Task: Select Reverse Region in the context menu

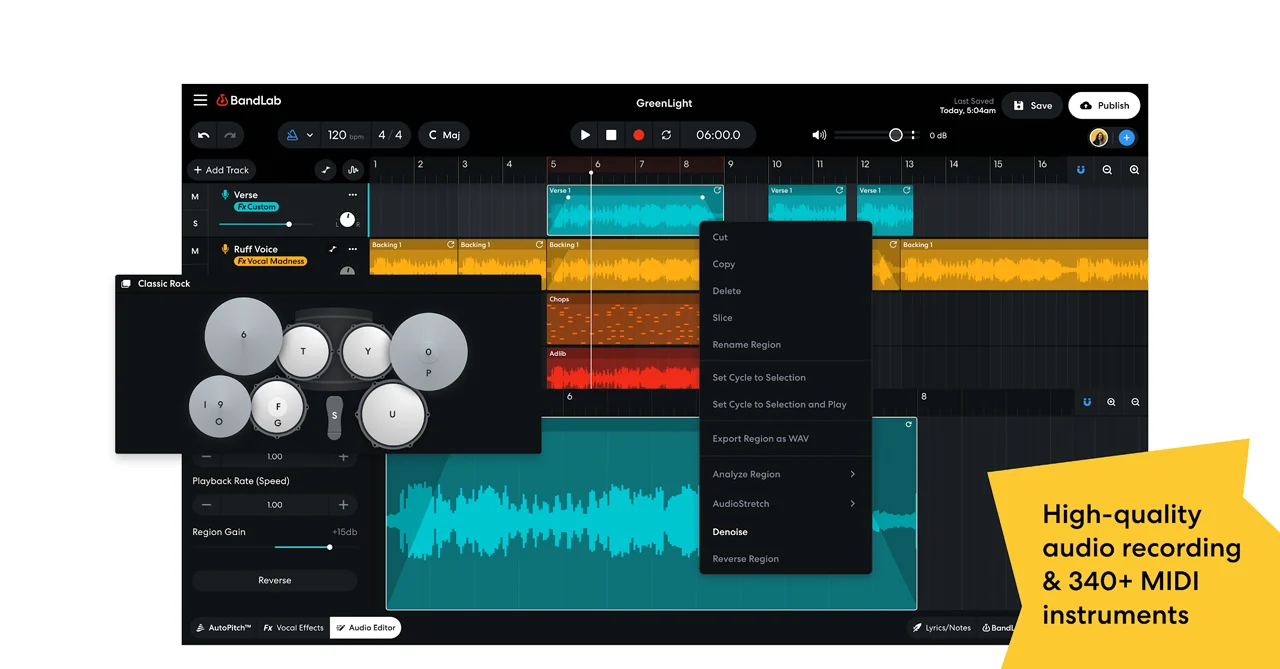Action: pyautogui.click(x=785, y=559)
